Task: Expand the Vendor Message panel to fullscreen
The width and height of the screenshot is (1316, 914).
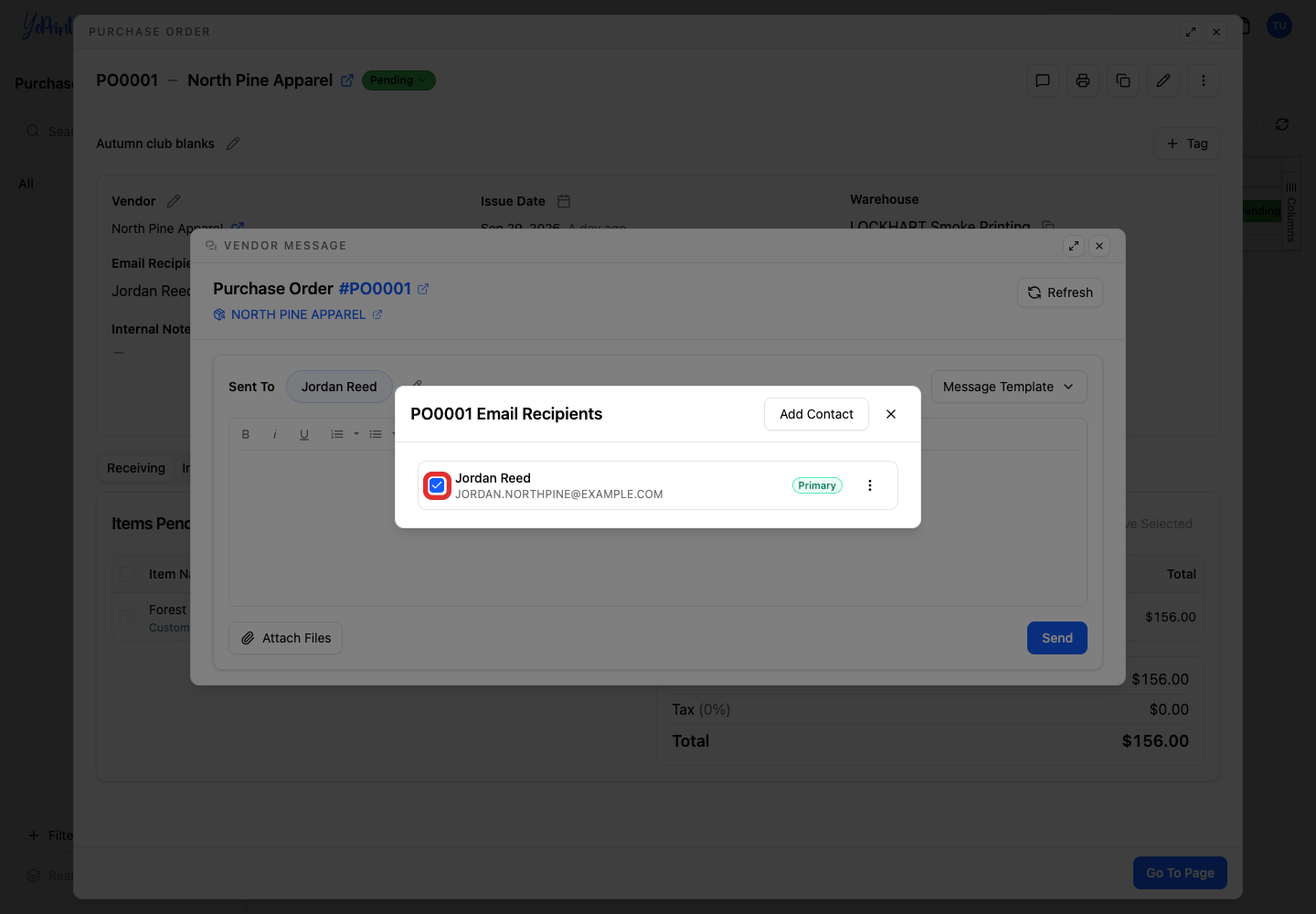Action: tap(1074, 246)
